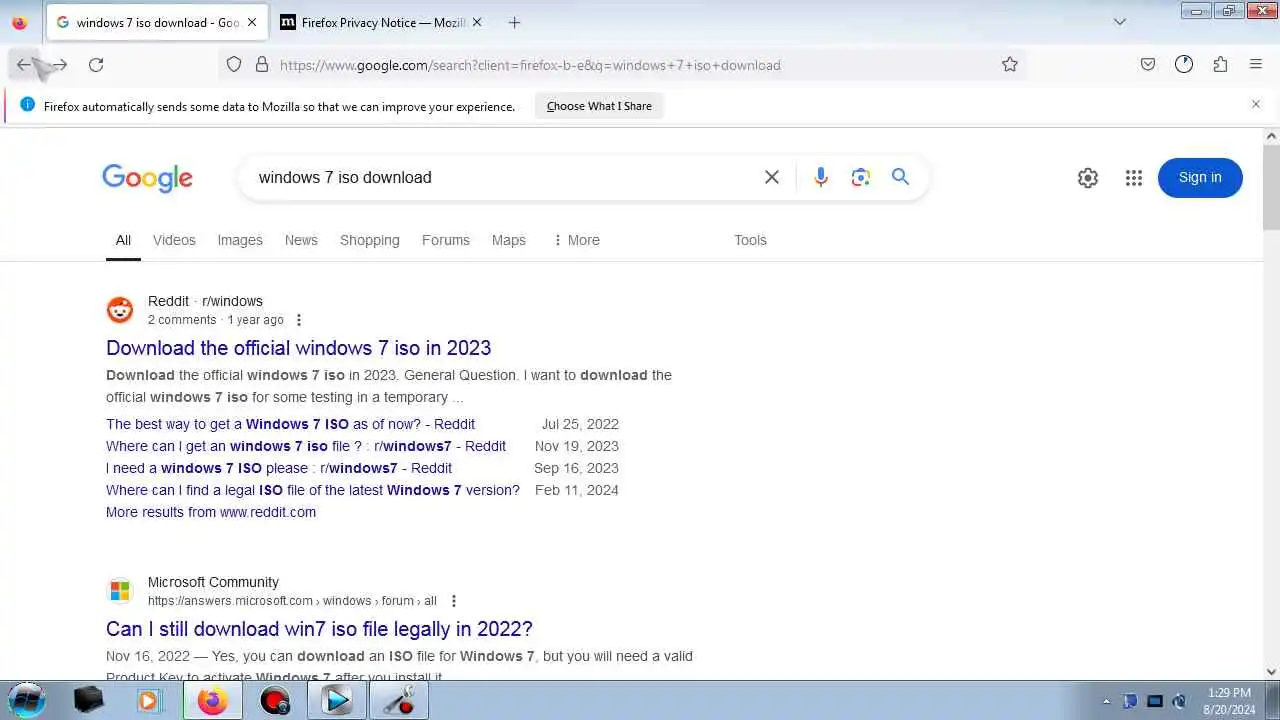View site info via the padlock icon
The width and height of the screenshot is (1280, 720).
(262, 65)
